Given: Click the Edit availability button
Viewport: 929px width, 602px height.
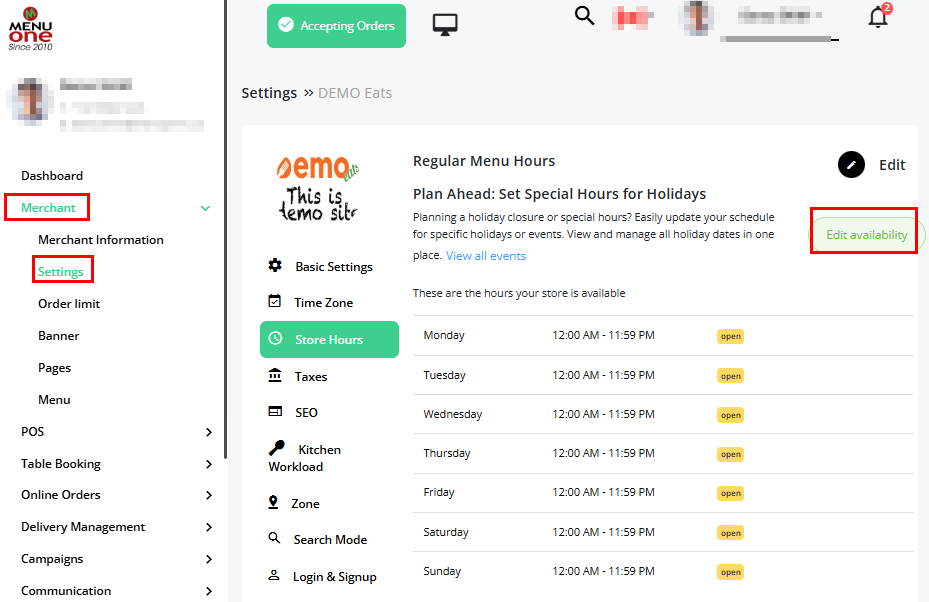Looking at the screenshot, I should [x=866, y=235].
